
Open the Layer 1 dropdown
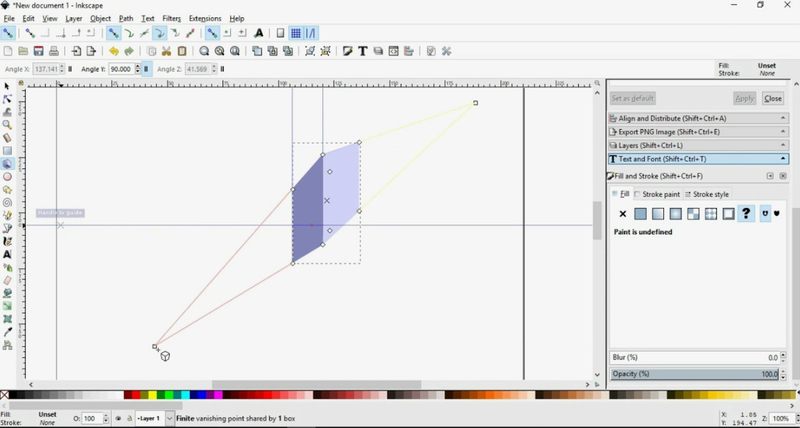click(170, 418)
